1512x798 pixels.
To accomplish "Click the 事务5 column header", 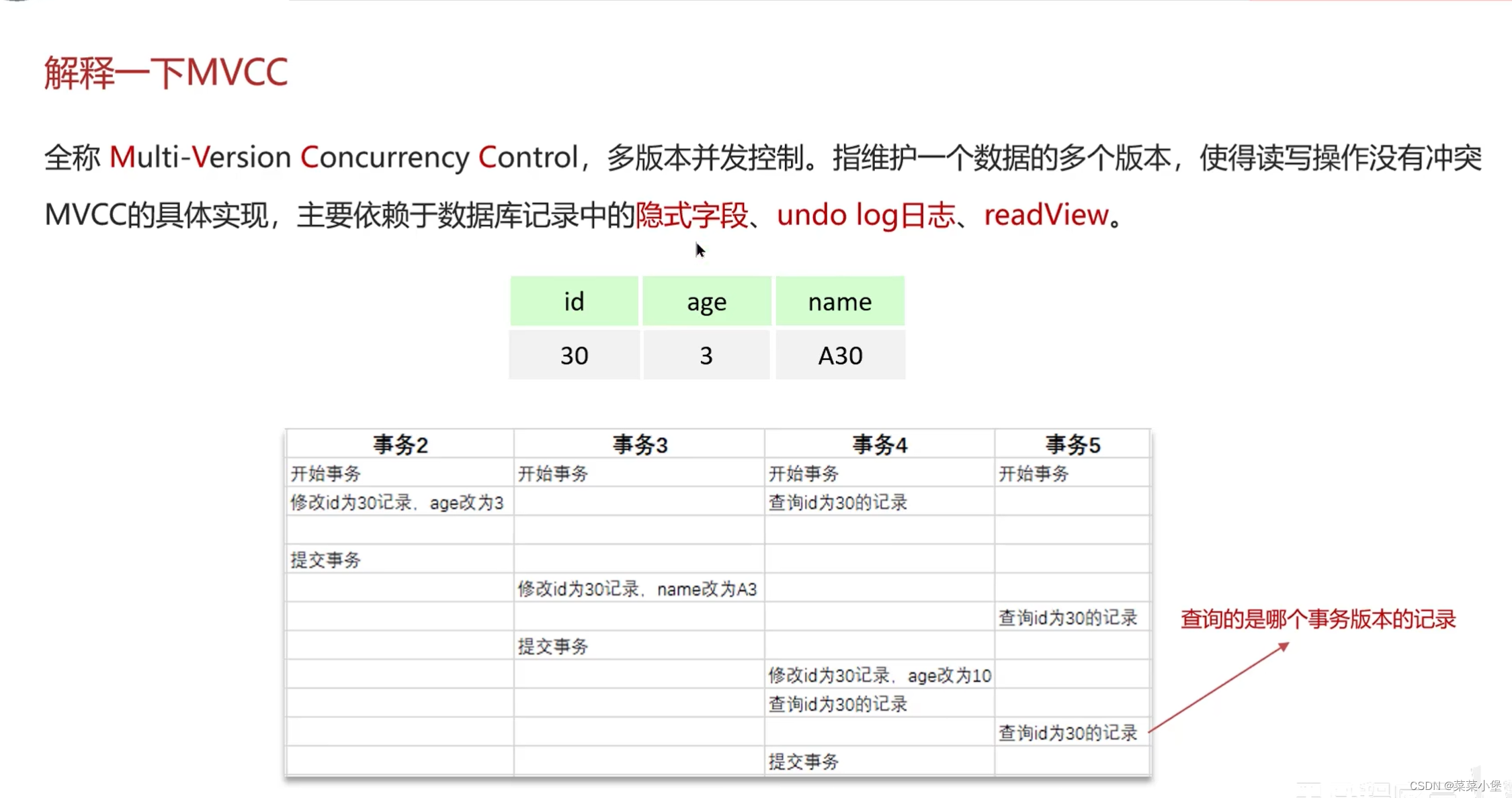I will coord(1072,445).
